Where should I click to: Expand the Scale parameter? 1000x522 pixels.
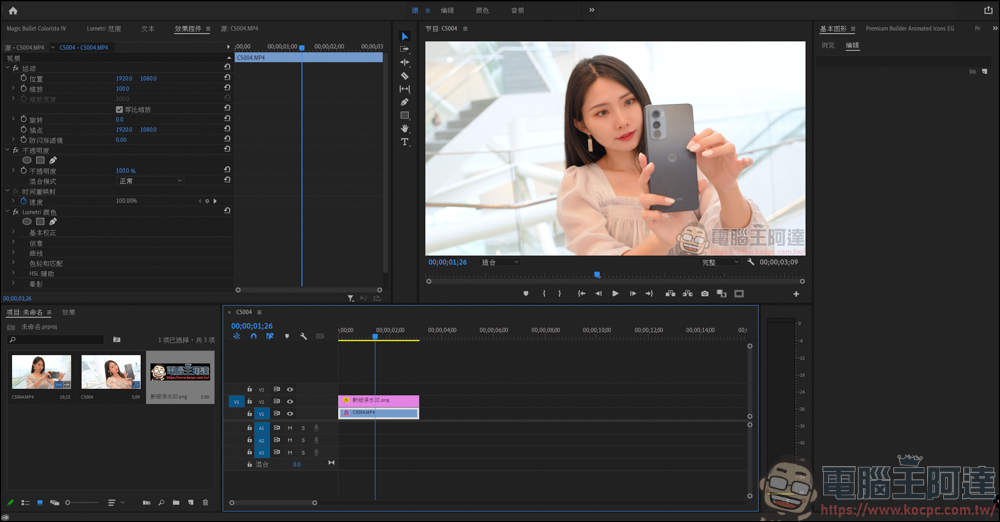point(13,88)
